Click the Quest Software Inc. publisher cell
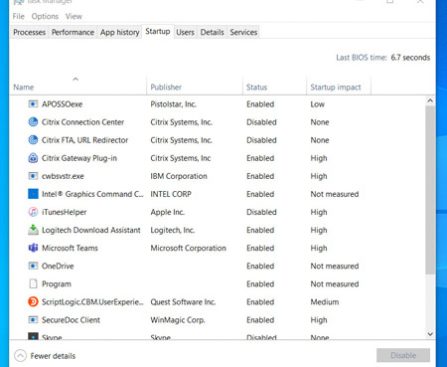Viewport: 447px width, 367px height. [x=183, y=302]
